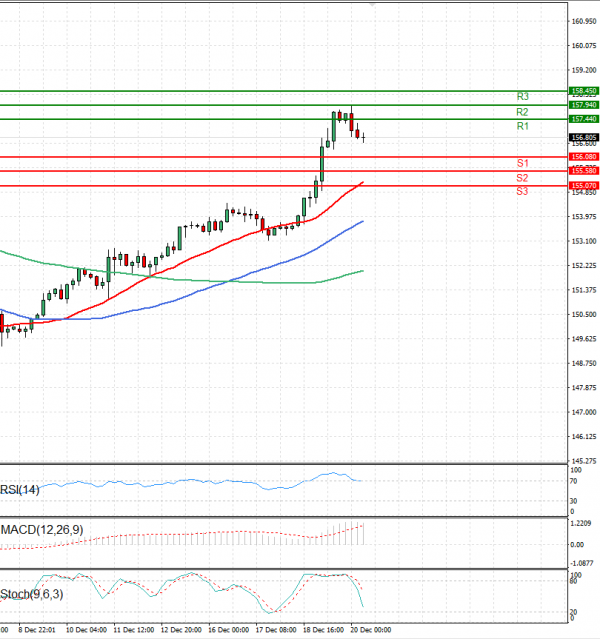600x639 pixels.
Task: Select the R3 resistance line label
Action: tap(523, 97)
